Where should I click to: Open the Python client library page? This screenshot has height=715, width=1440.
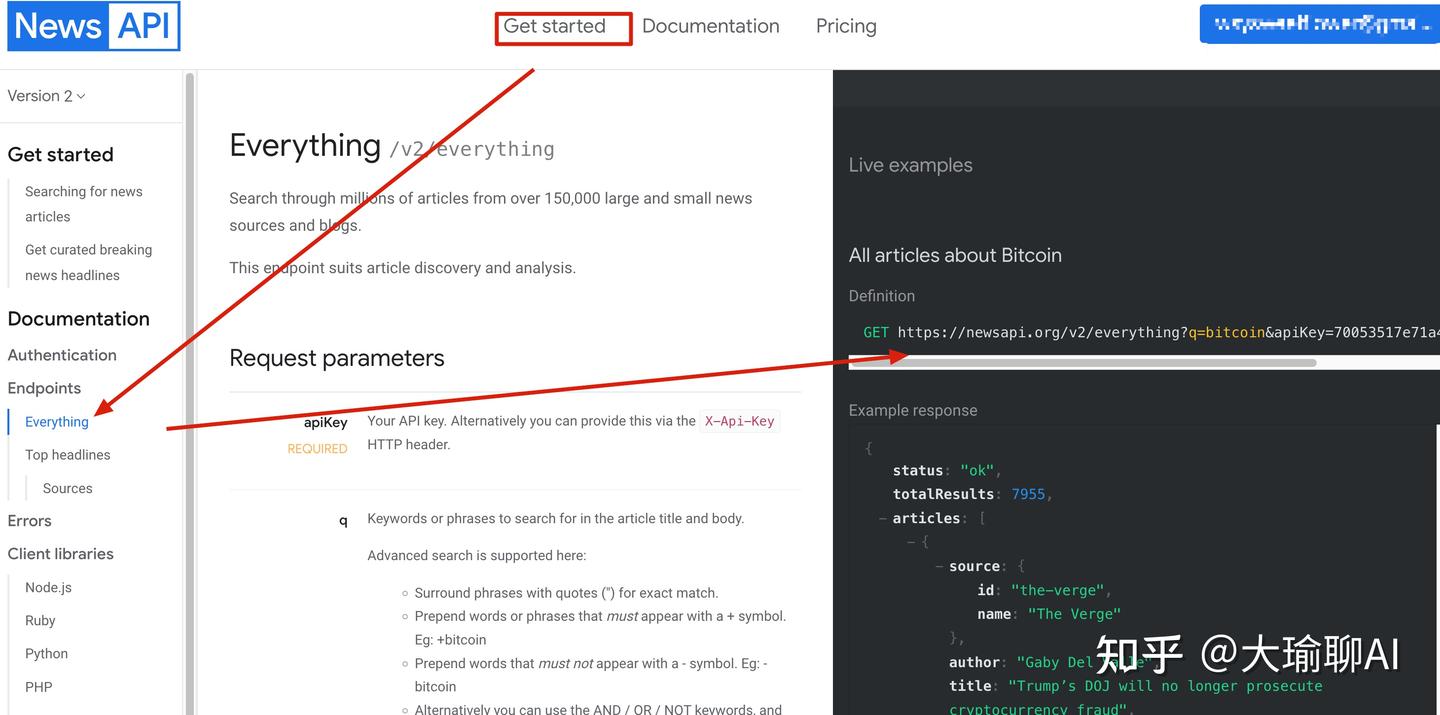pos(47,654)
